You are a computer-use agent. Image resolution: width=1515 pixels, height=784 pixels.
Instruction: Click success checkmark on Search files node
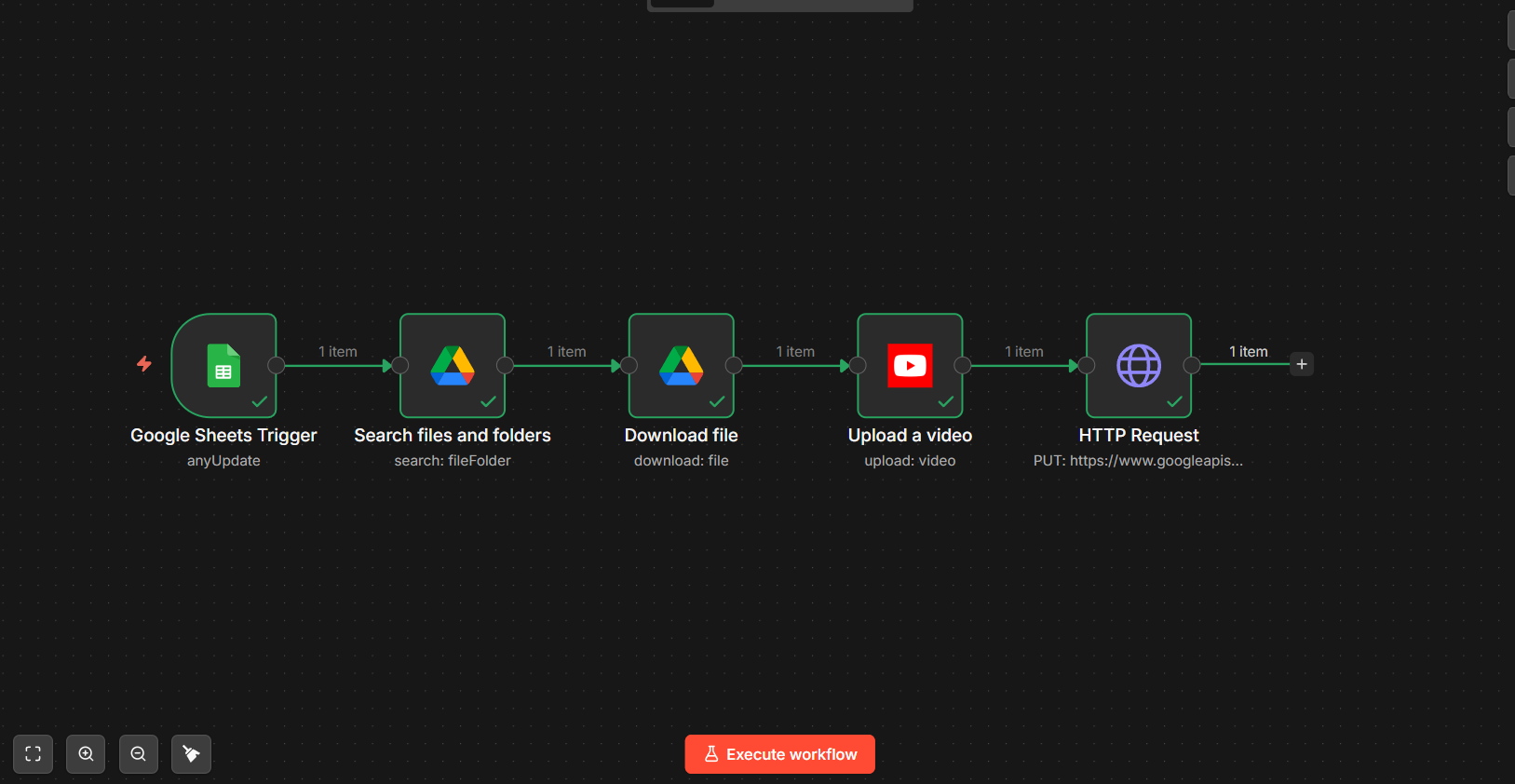pos(488,402)
